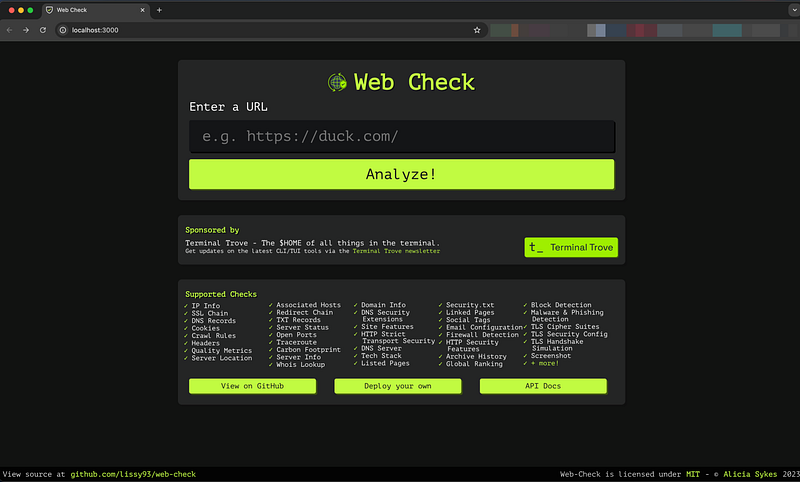Screen dimensions: 800x482
Task: Click 'Block Detection' check item
Action: (x=561, y=305)
